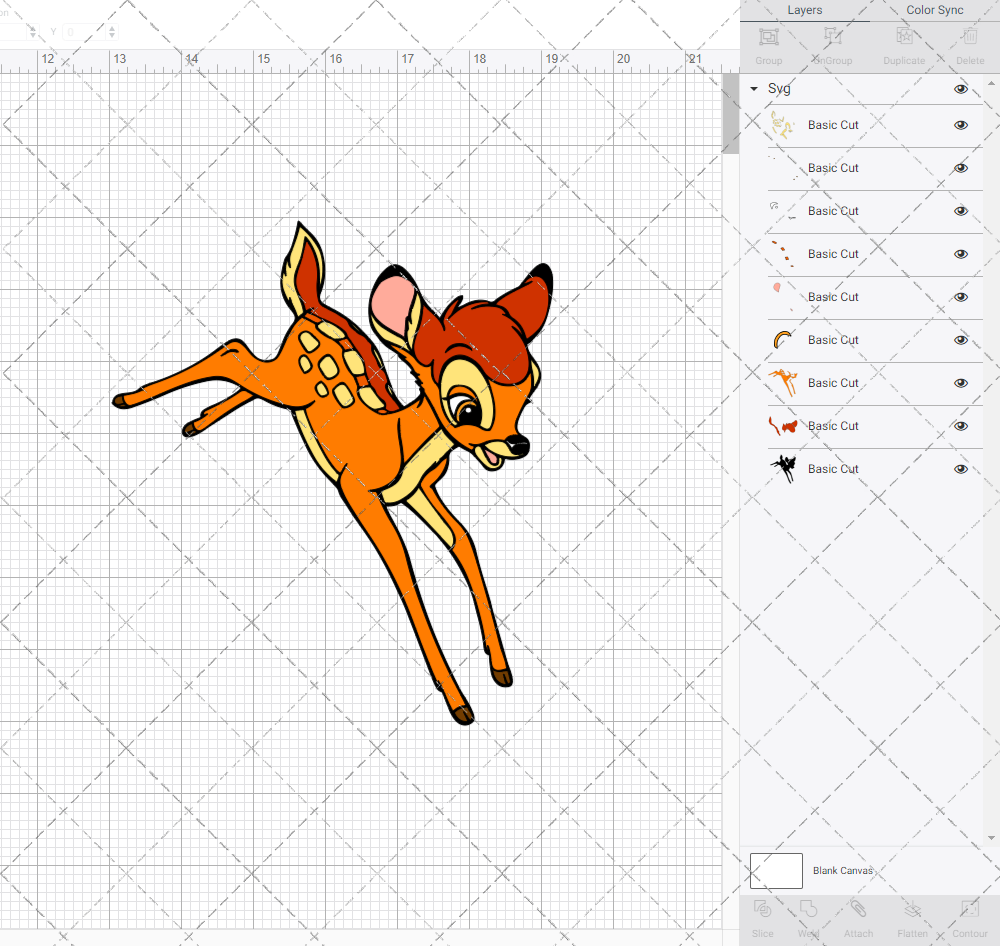Click the Duplicate layer icon
1000x946 pixels.
pyautogui.click(x=904, y=37)
